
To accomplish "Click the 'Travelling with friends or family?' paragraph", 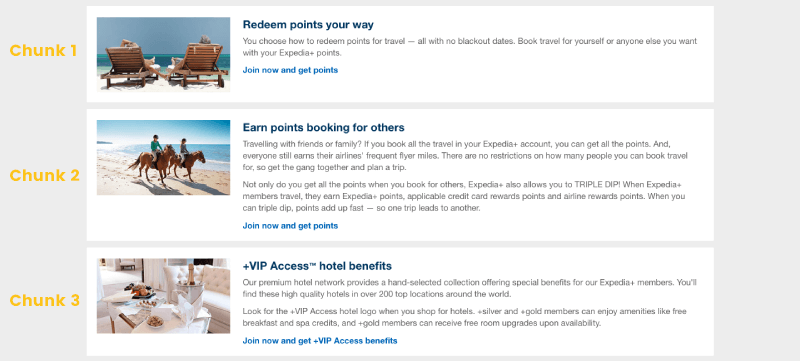I will (466, 156).
